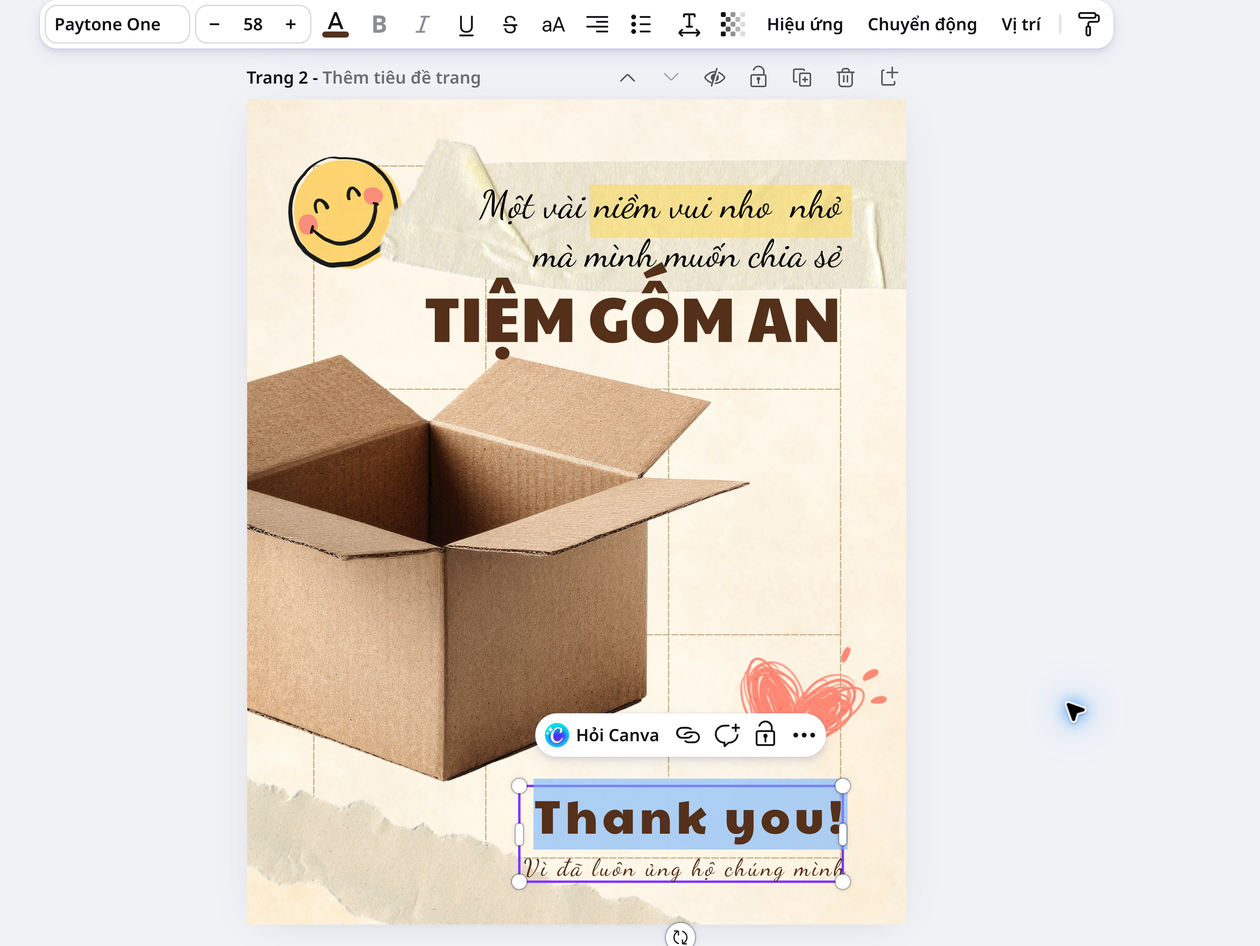The width and height of the screenshot is (1260, 946).
Task: Copy style with paint roller icon
Action: 1089,24
